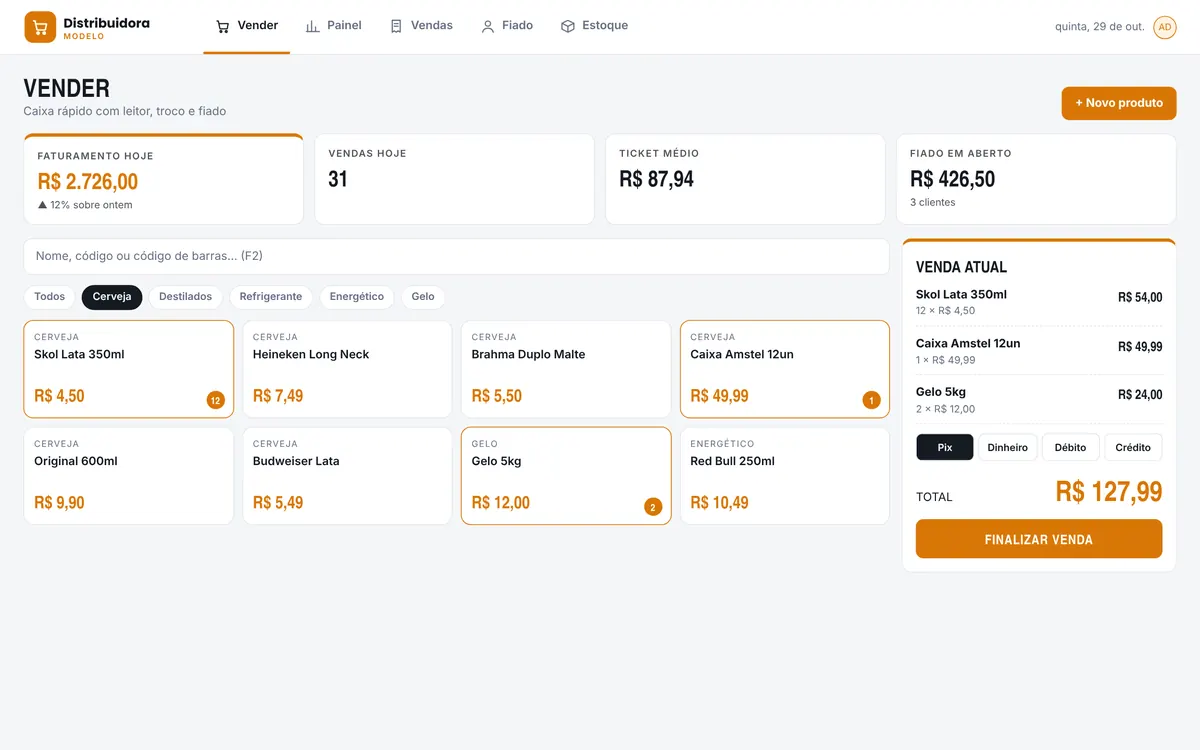Click the Vendas Hoje stat card
Viewport: 1200px width, 750px height.
[x=455, y=179]
